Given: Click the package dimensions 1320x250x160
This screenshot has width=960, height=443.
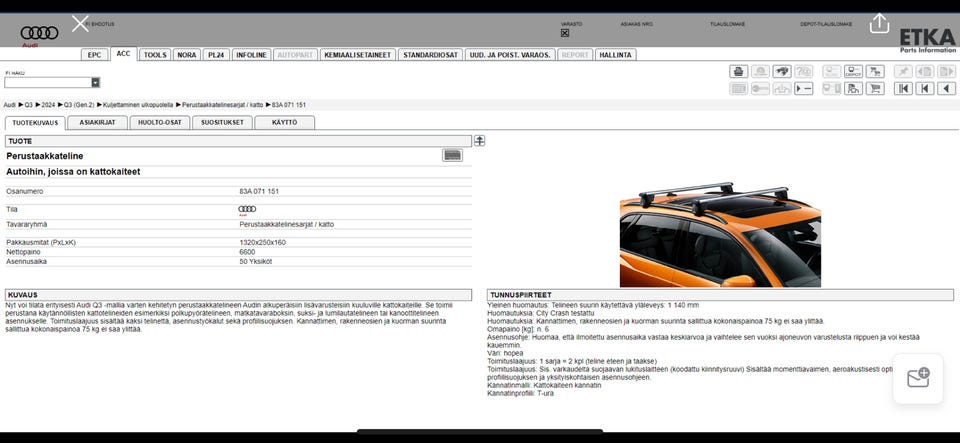Looking at the screenshot, I should [262, 243].
